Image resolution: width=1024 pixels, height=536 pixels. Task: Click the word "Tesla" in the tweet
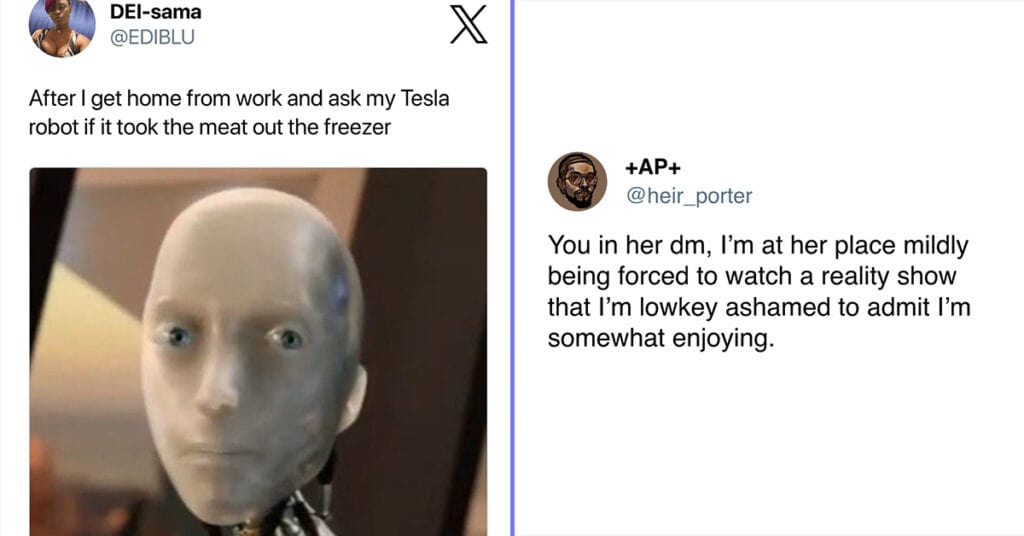(x=424, y=99)
